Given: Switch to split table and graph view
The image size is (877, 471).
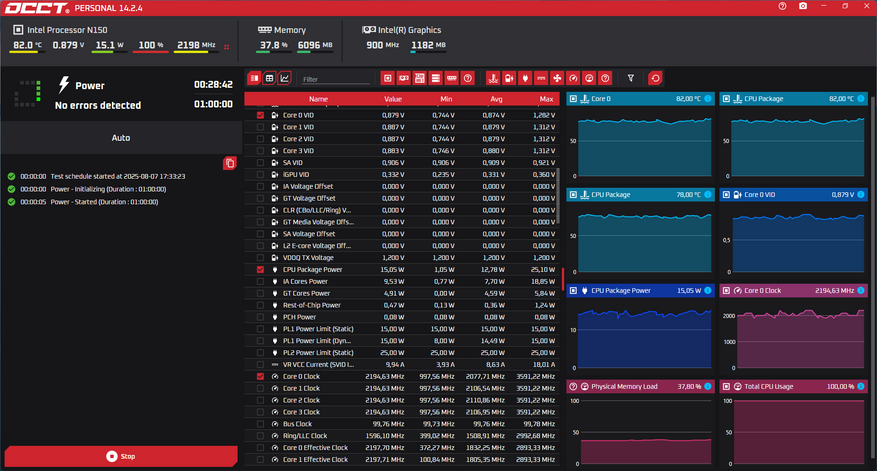Looking at the screenshot, I should [254, 78].
